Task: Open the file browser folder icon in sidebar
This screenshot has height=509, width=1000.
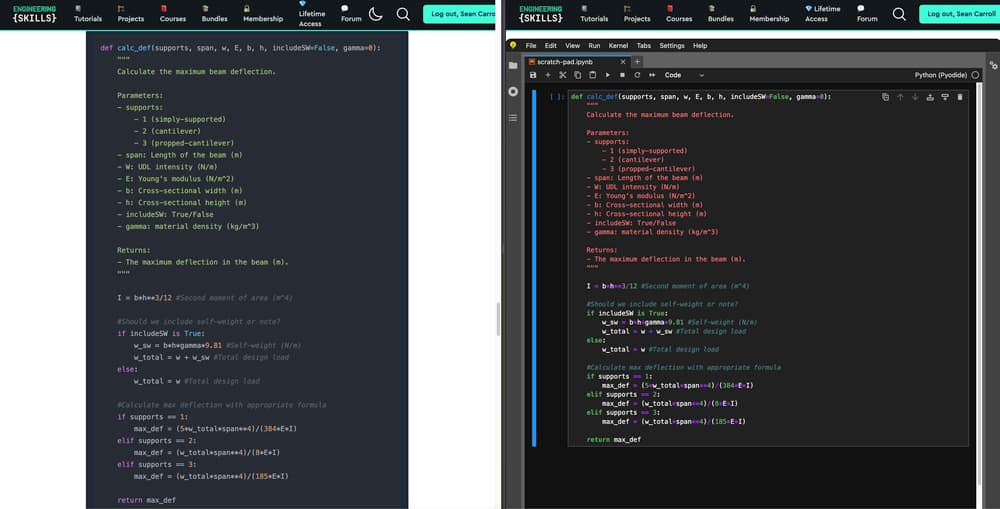Action: [x=513, y=66]
